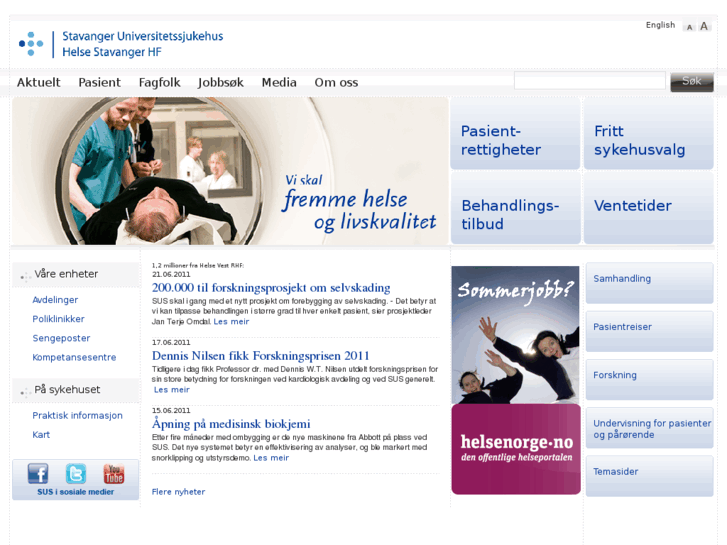
Task: Open article Dennis Nilsen fikk Forskningsprisen 2011
Action: click(x=261, y=356)
